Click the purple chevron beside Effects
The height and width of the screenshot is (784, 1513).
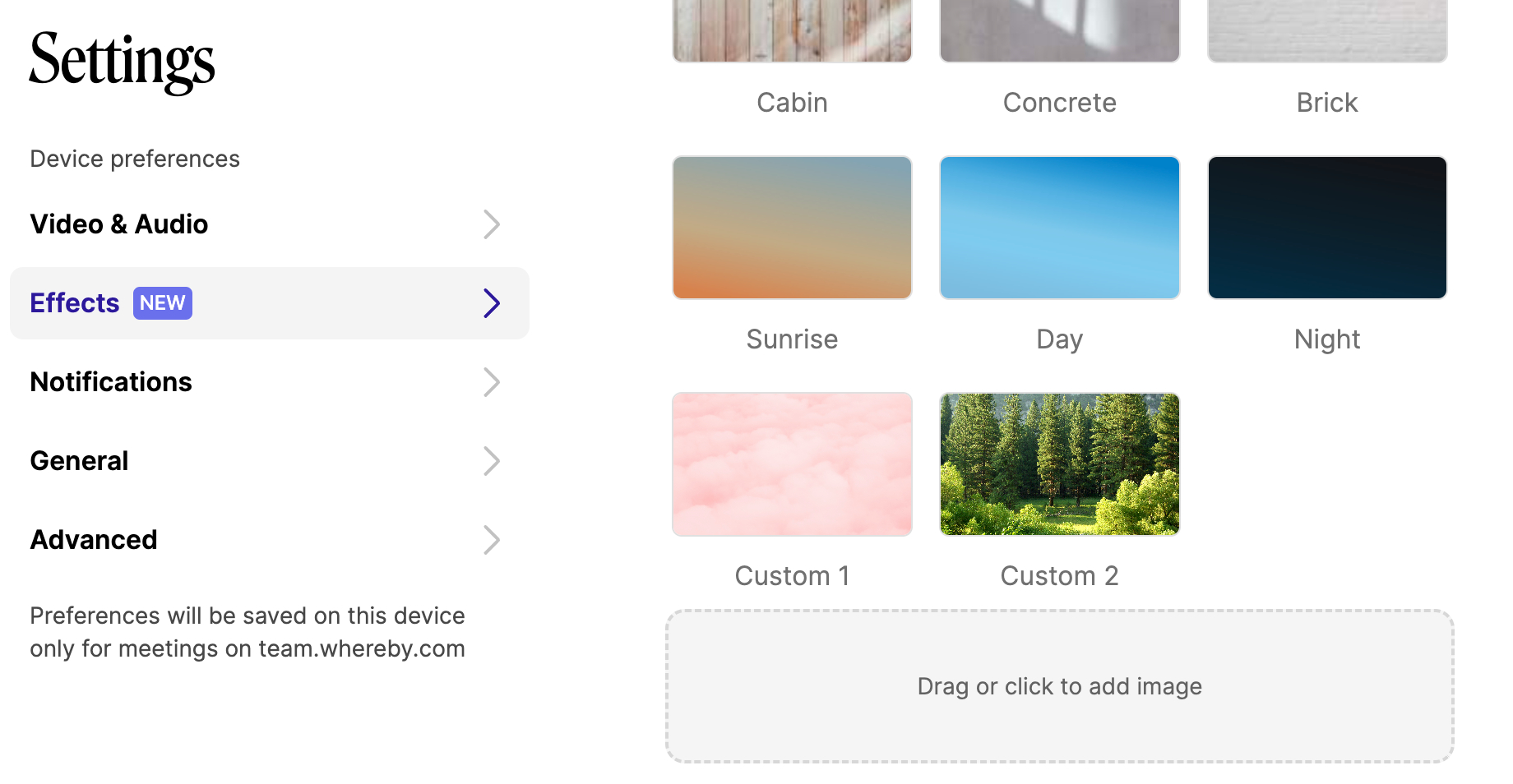[x=492, y=303]
